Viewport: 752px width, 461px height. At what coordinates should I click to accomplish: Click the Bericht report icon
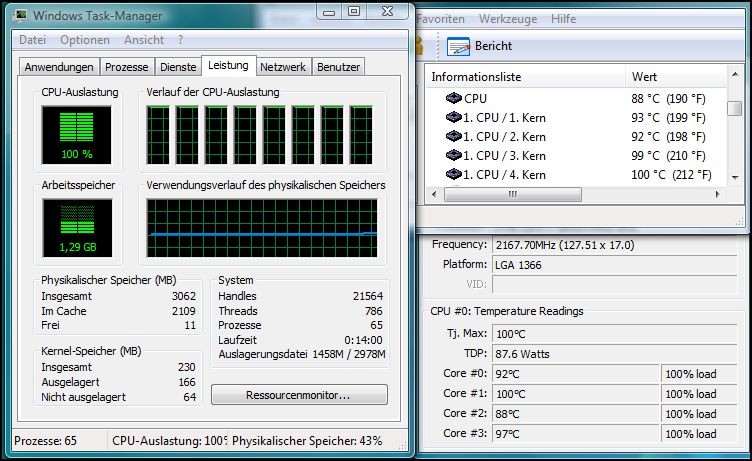[x=458, y=46]
